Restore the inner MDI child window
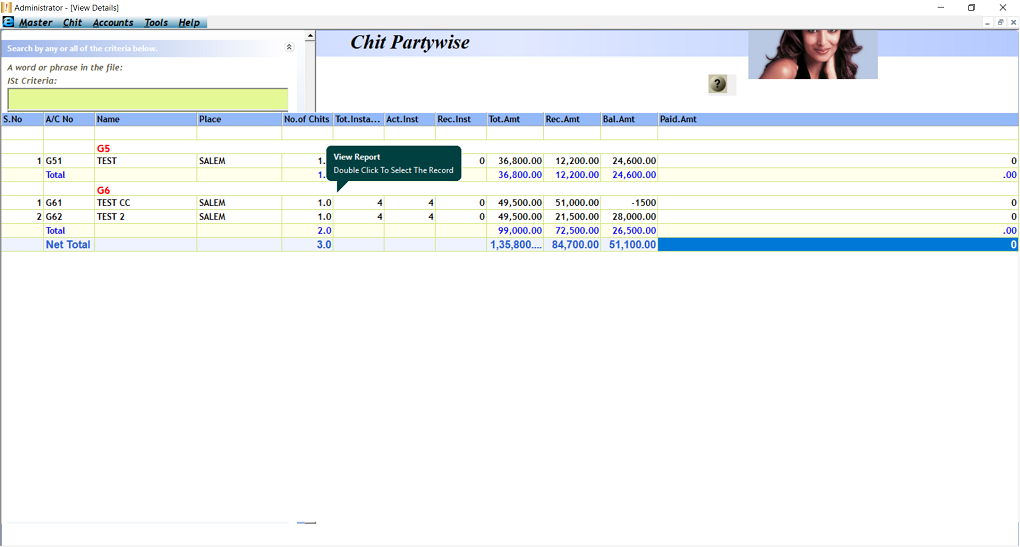 point(1000,22)
